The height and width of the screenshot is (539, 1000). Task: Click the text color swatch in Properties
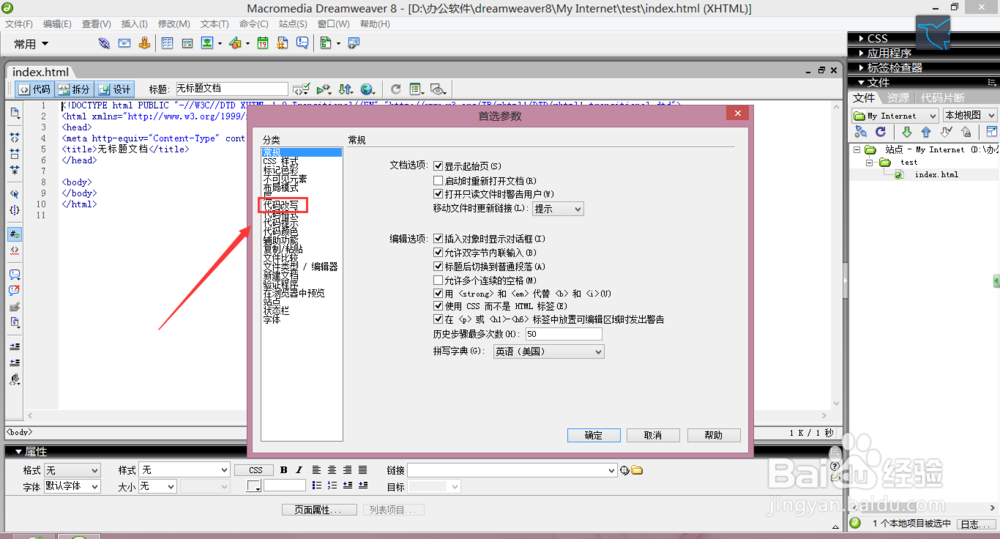point(254,486)
